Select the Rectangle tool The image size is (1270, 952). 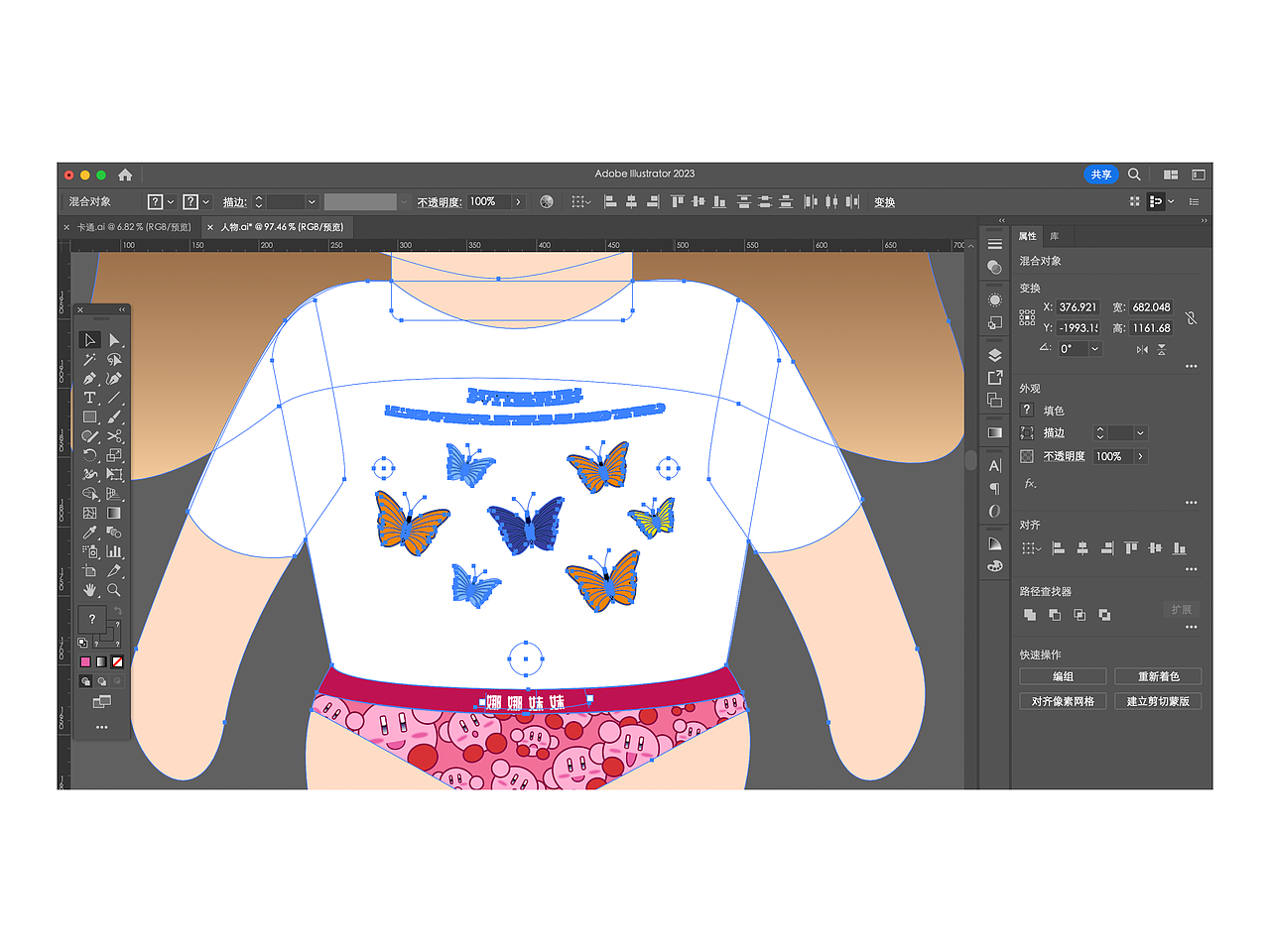(x=90, y=416)
